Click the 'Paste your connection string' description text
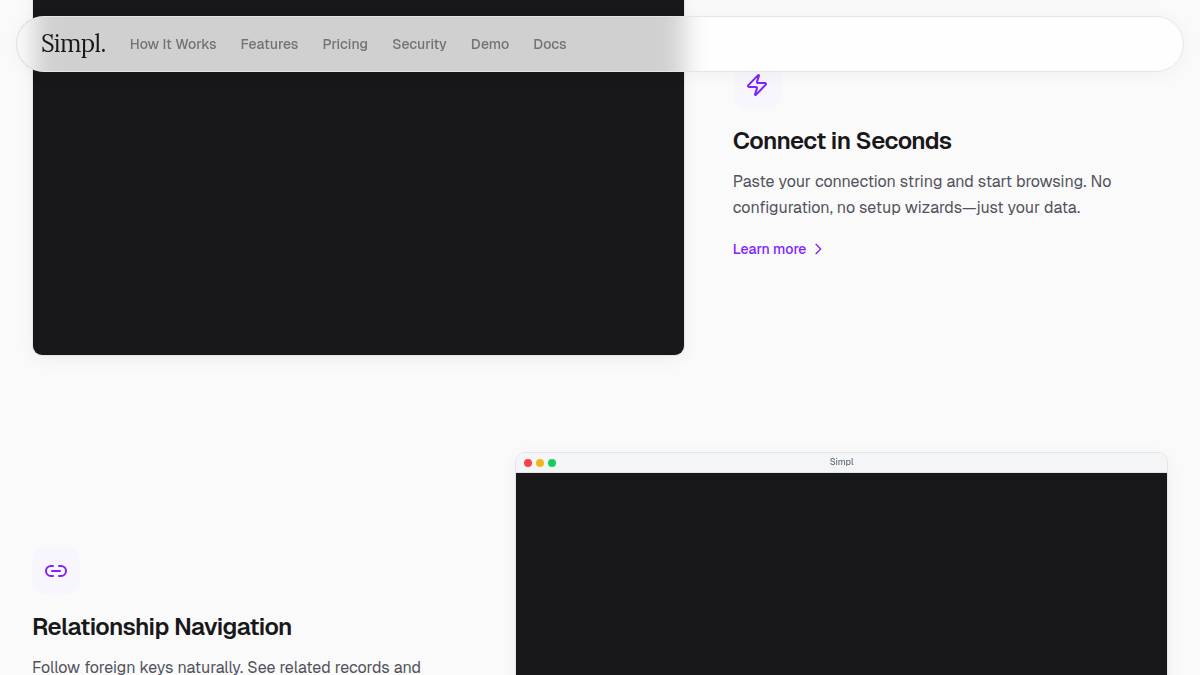Image resolution: width=1200 pixels, height=675 pixels. (921, 195)
